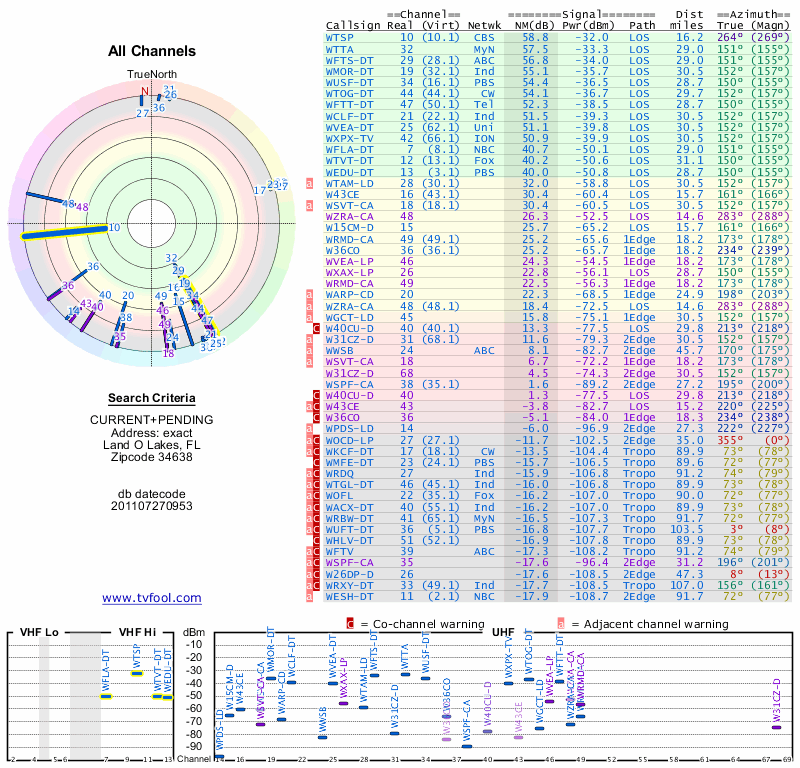800x768 pixels.
Task: Click the All Channels plot title
Action: coord(151,50)
